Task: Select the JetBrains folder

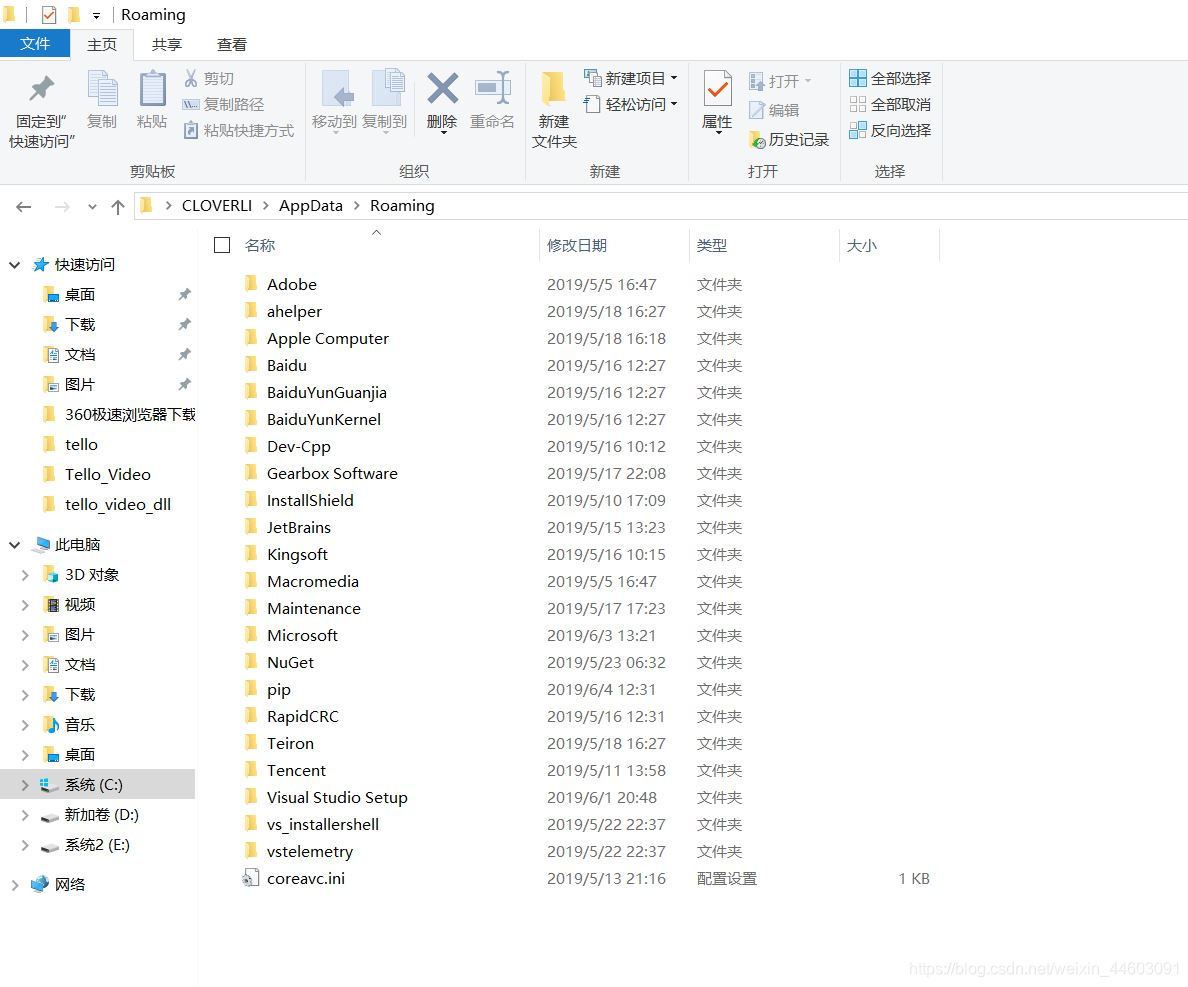Action: (299, 527)
